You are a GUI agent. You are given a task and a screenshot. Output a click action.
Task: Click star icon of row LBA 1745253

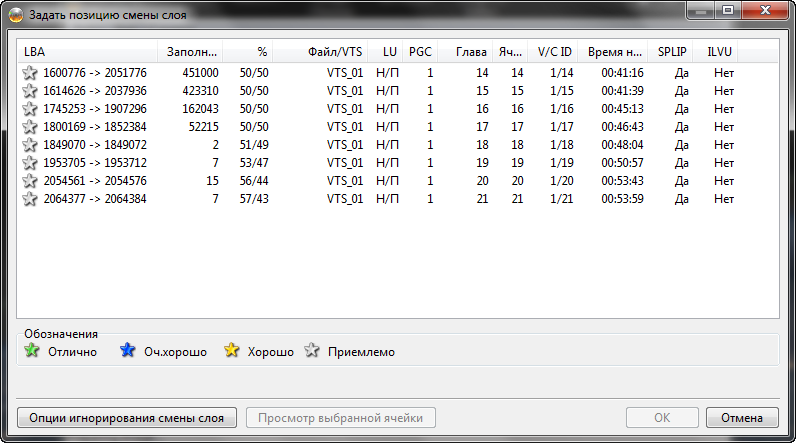30,109
